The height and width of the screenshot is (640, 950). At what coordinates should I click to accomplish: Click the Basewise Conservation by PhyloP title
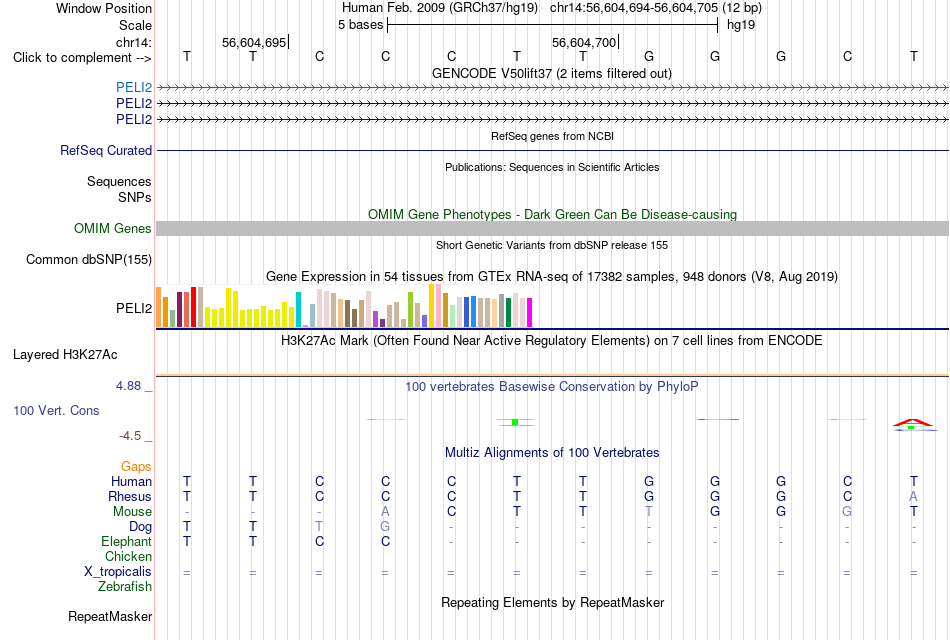[552, 387]
